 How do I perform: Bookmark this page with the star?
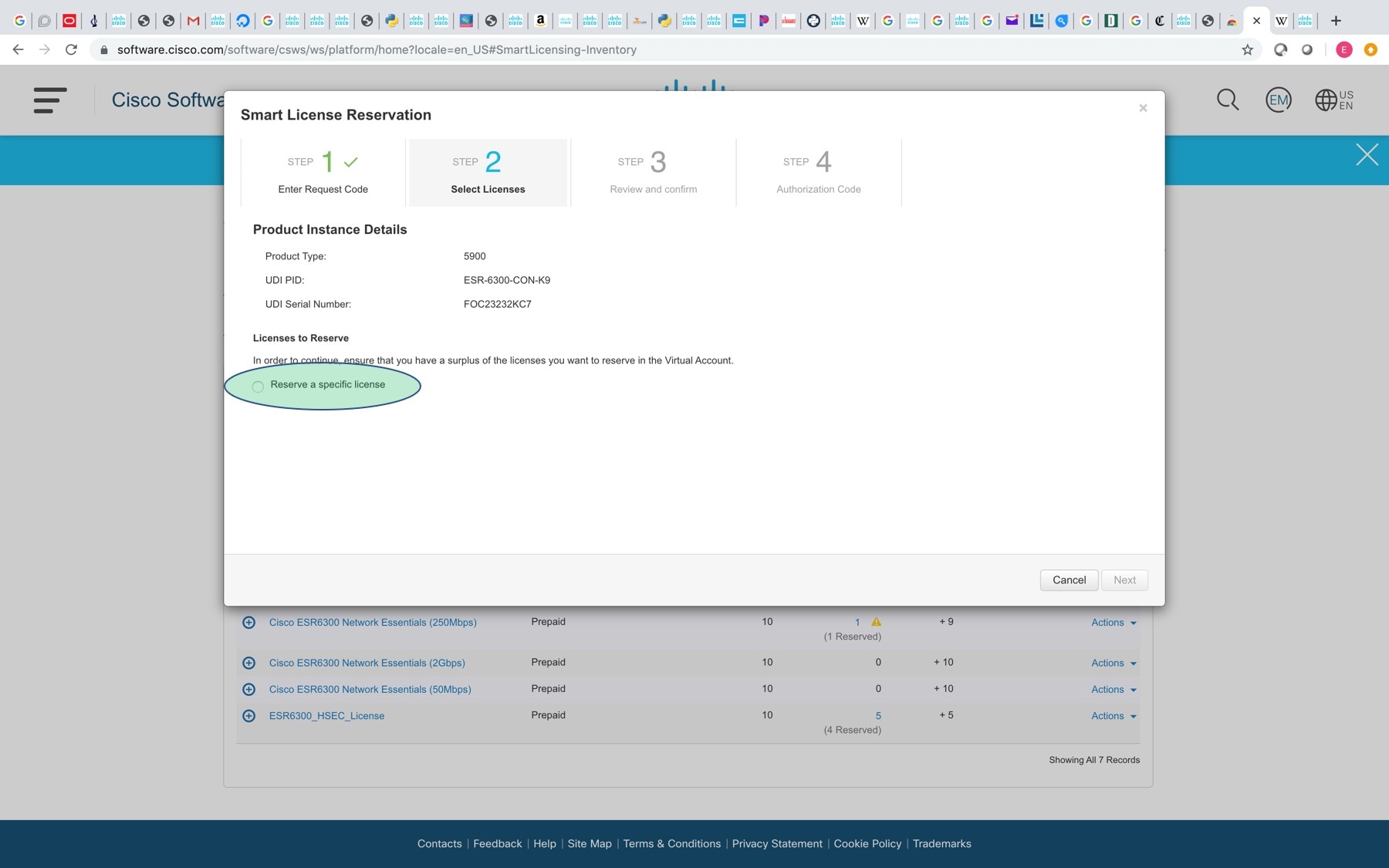point(1247,49)
